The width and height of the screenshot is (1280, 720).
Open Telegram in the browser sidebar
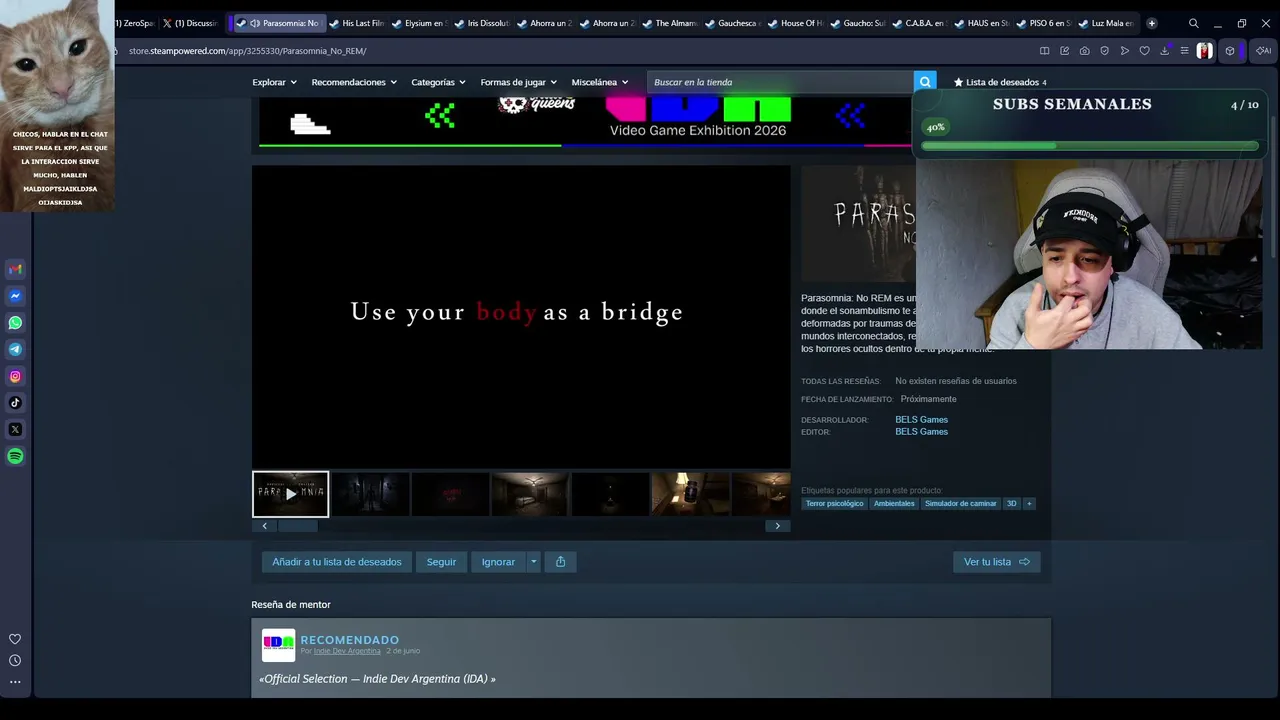15,350
